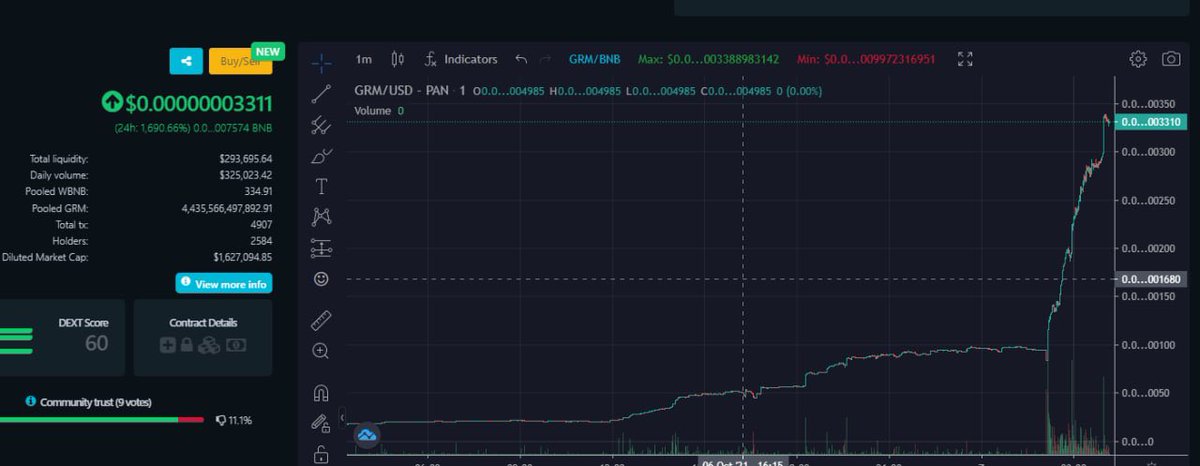
Task: Click the Daily volume value $325,023.42
Action: point(245,175)
